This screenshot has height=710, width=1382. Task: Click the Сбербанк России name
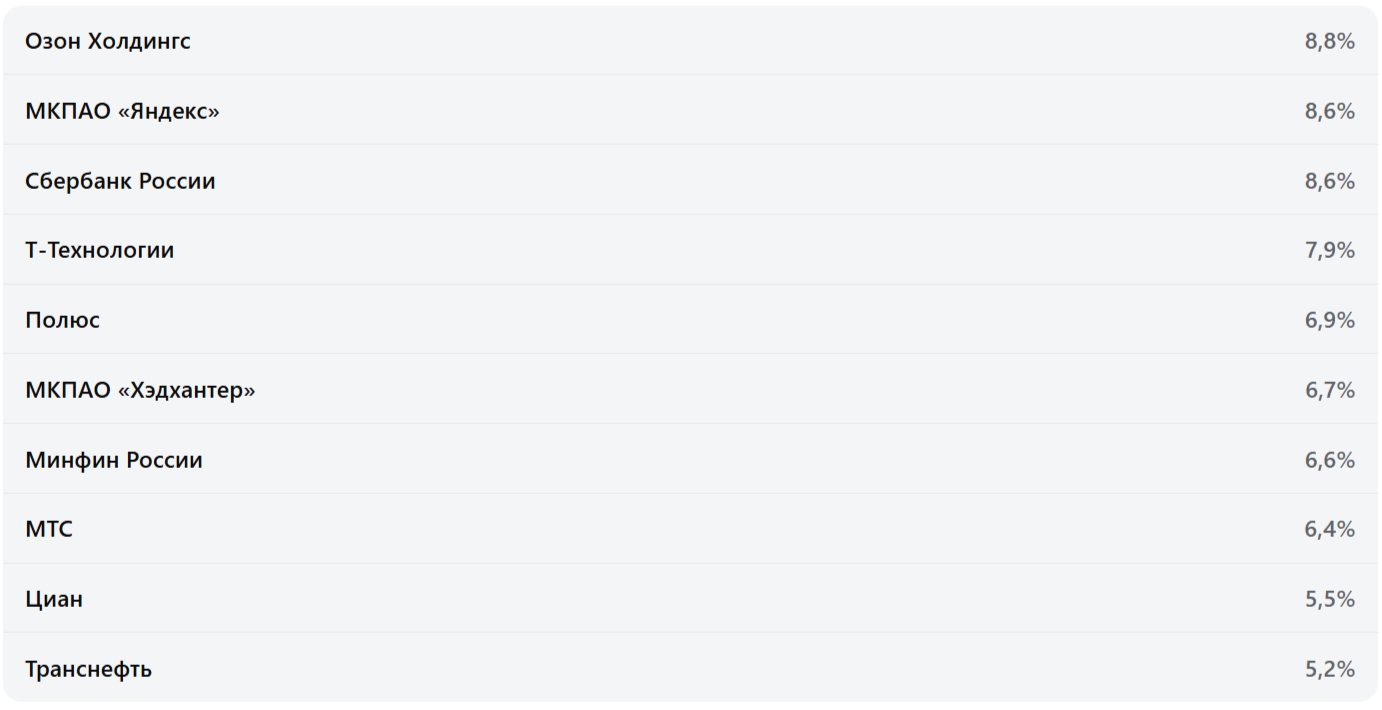120,181
